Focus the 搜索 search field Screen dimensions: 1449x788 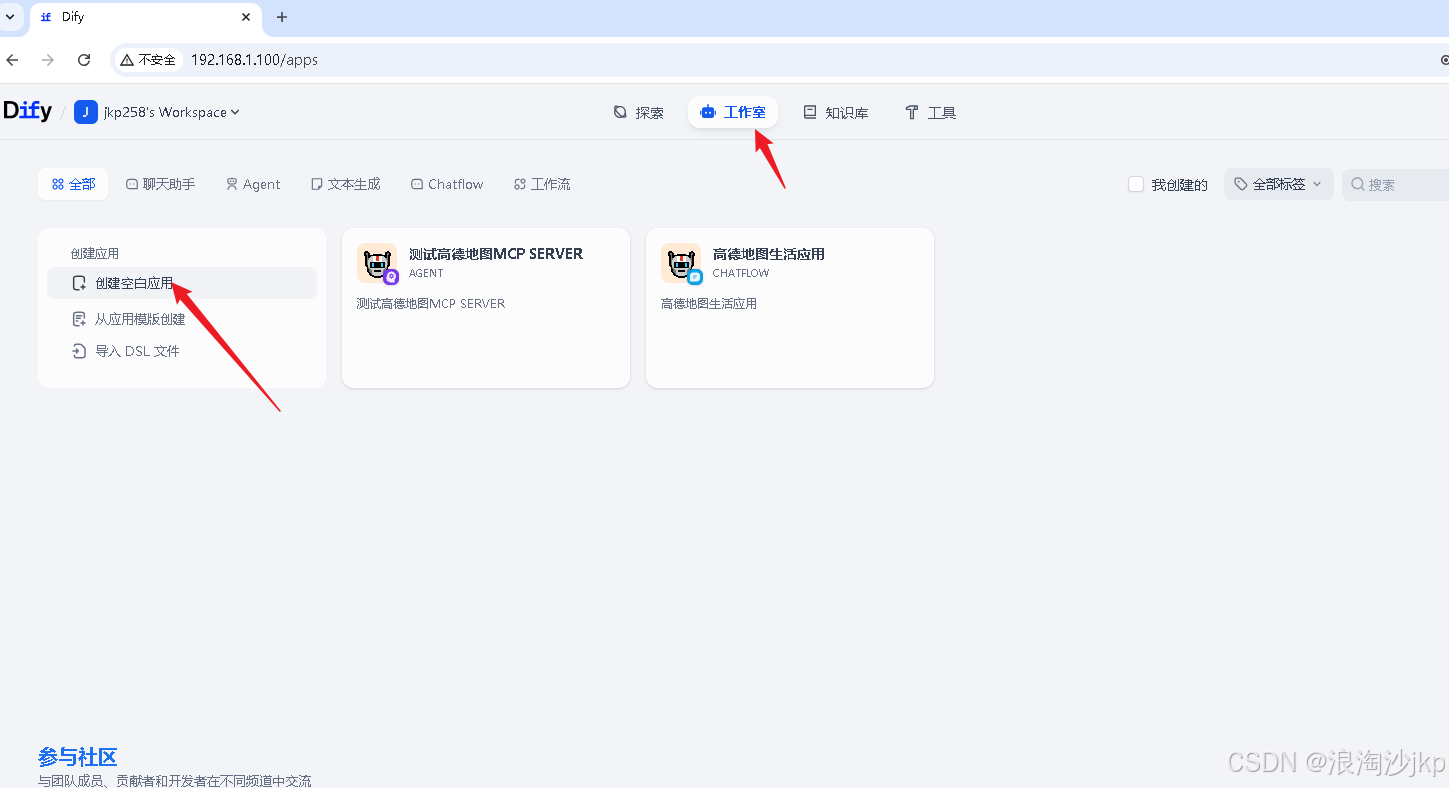1396,184
